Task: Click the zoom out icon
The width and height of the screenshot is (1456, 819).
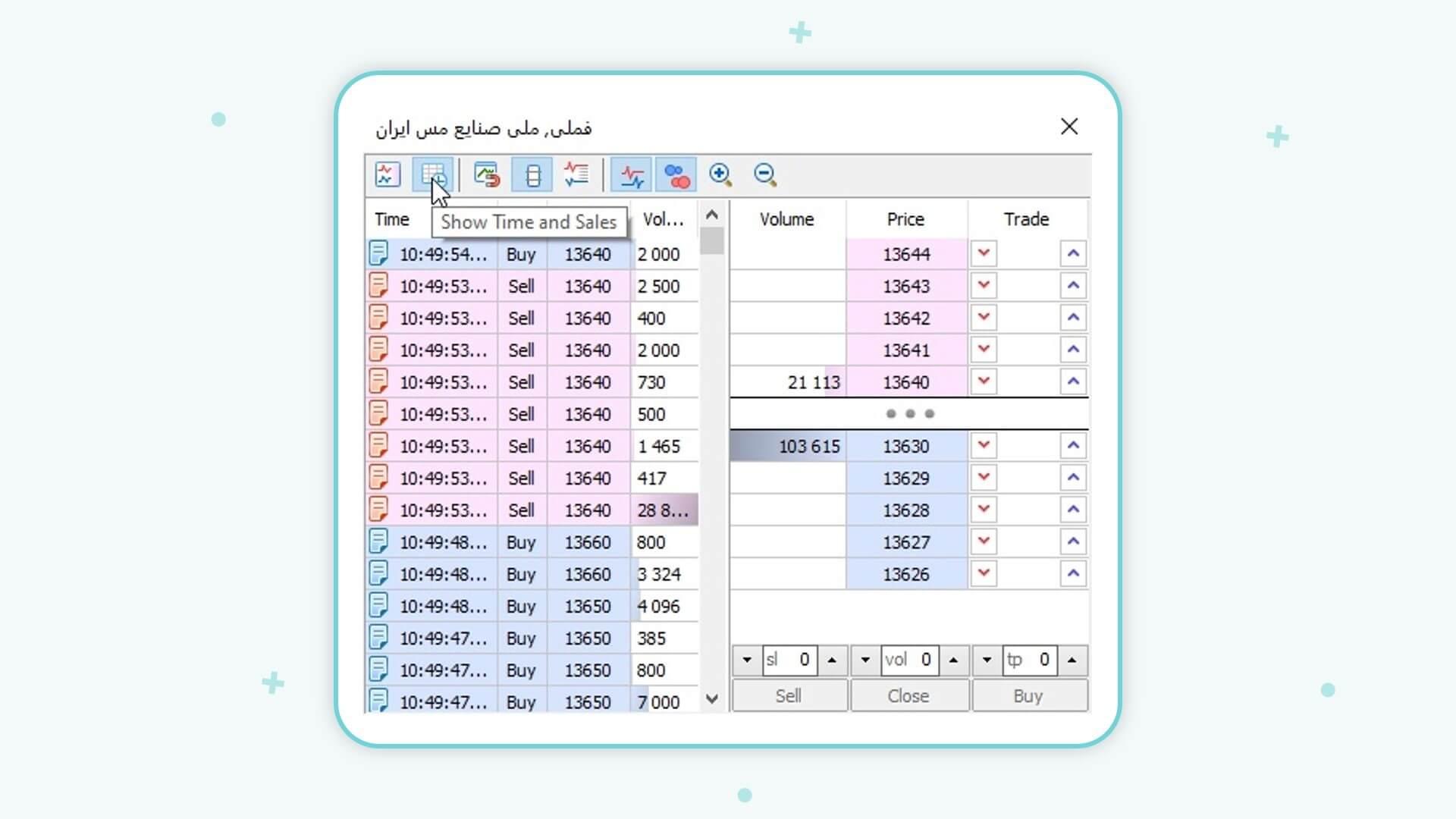Action: click(x=765, y=174)
